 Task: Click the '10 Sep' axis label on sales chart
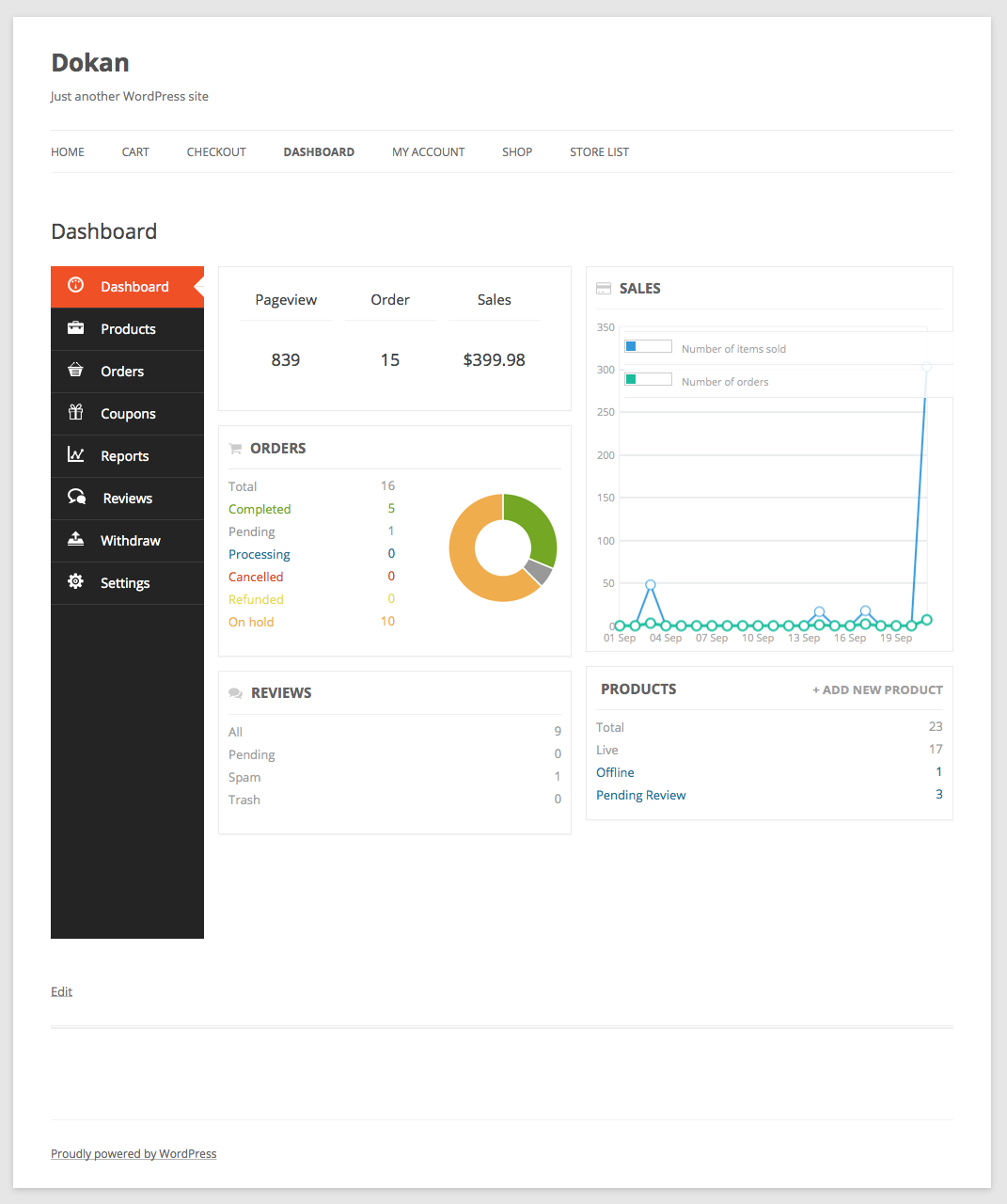758,638
